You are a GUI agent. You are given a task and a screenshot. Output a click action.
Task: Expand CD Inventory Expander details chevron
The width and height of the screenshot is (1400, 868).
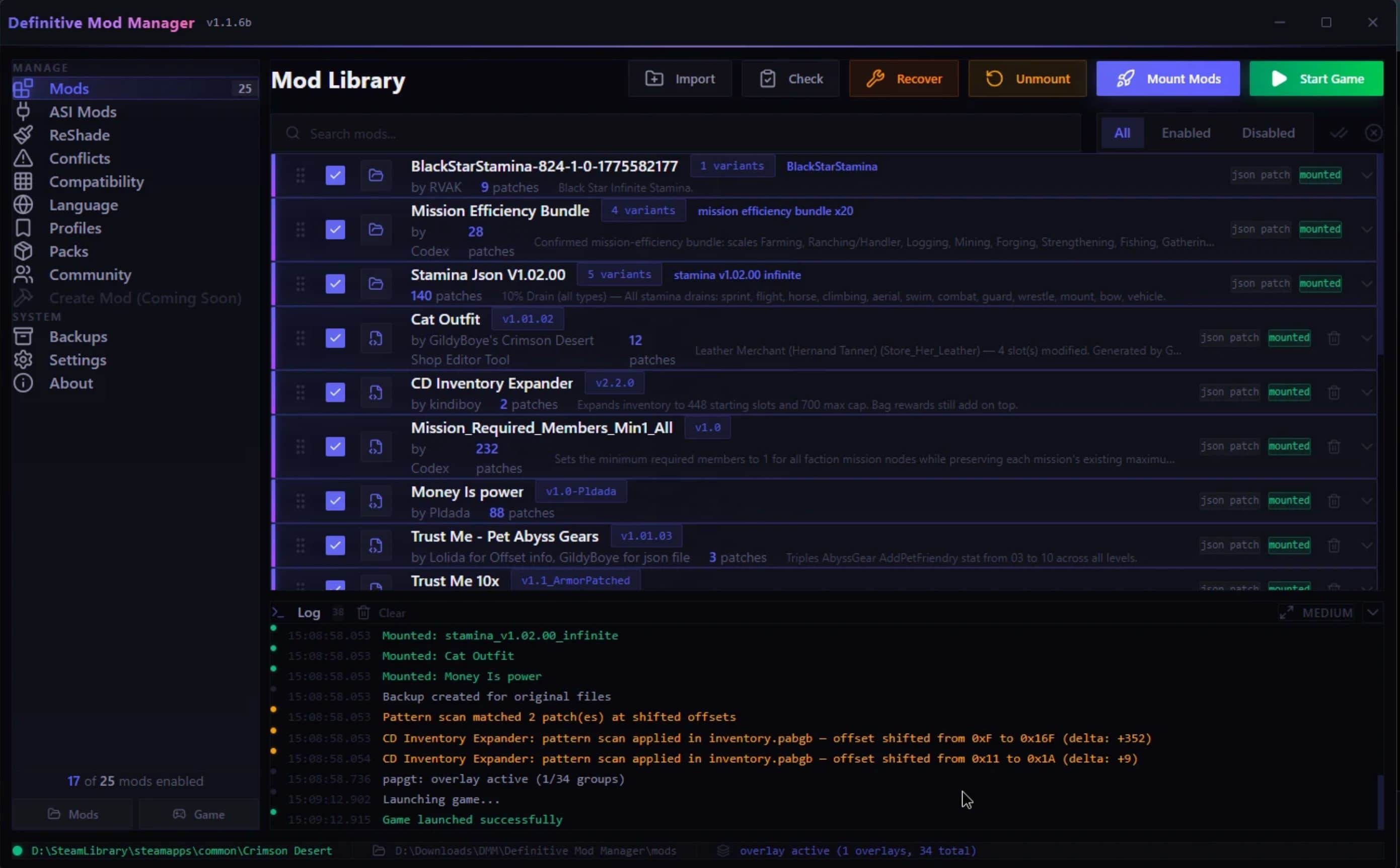pyautogui.click(x=1366, y=392)
